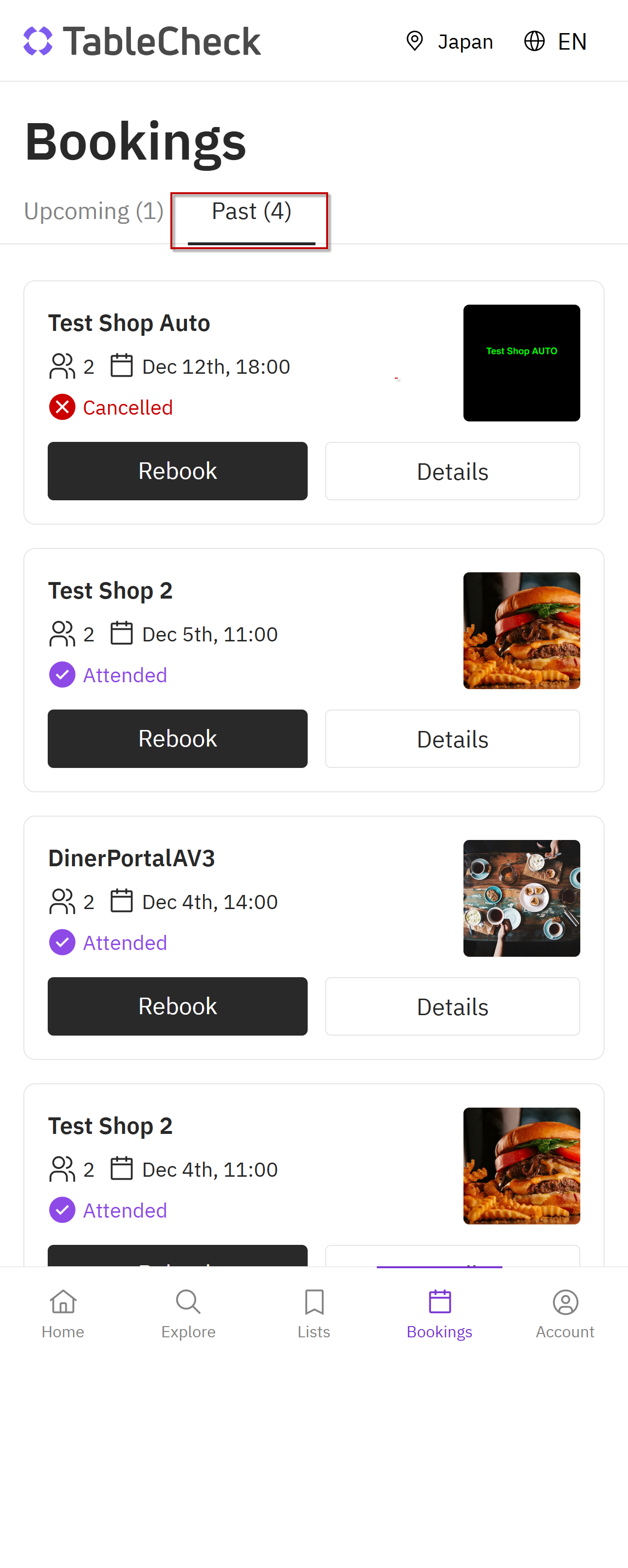Rebook the Dec 5th Test Shop 2 reservation

point(177,739)
